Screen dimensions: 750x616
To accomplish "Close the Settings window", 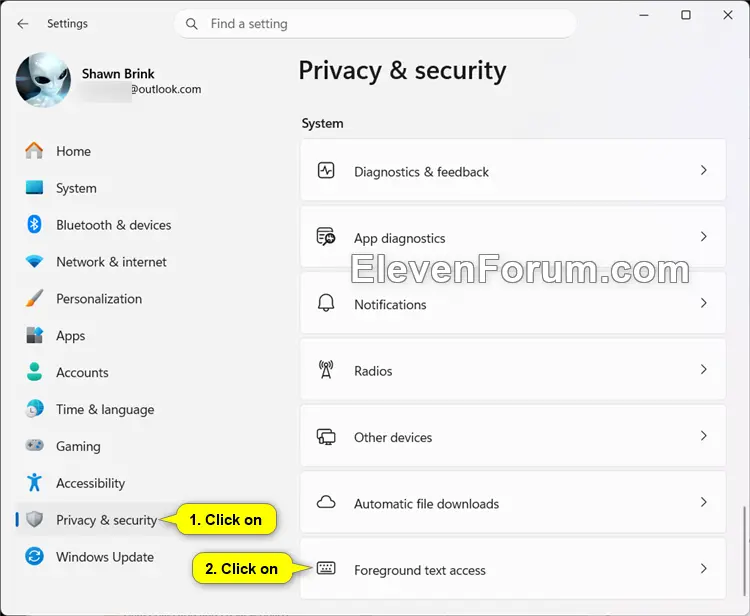I will point(728,15).
